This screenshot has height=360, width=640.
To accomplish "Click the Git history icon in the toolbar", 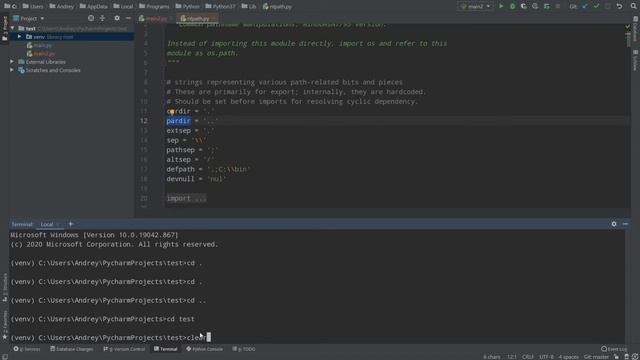I will [608, 6].
